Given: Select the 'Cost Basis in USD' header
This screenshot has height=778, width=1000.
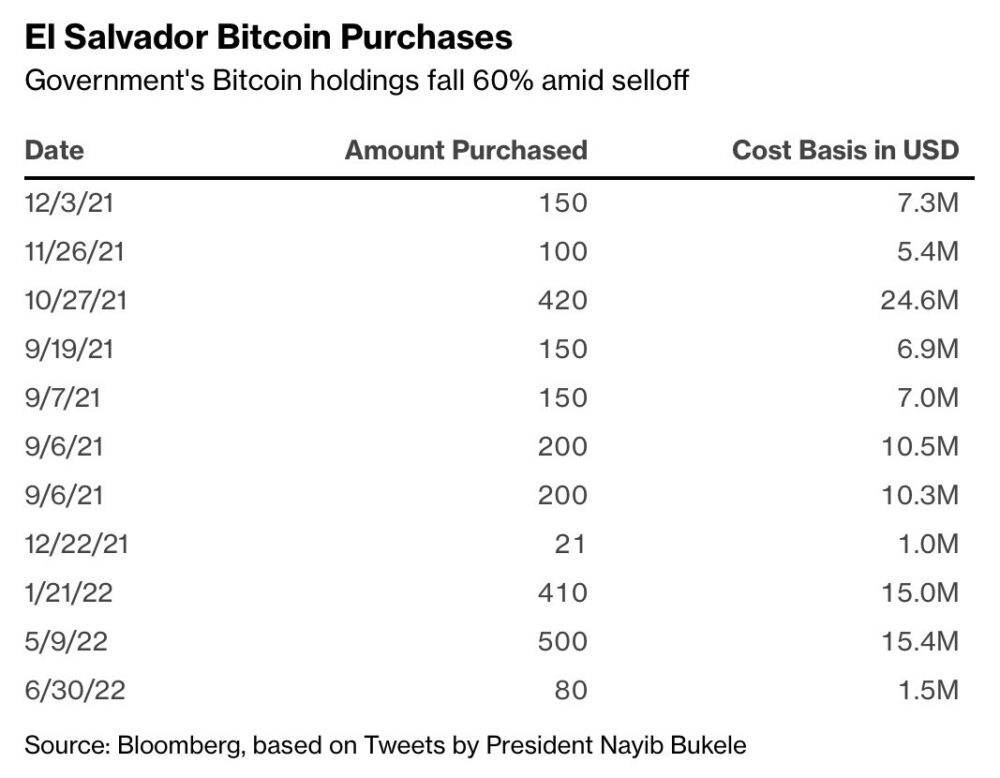Looking at the screenshot, I should (x=845, y=151).
